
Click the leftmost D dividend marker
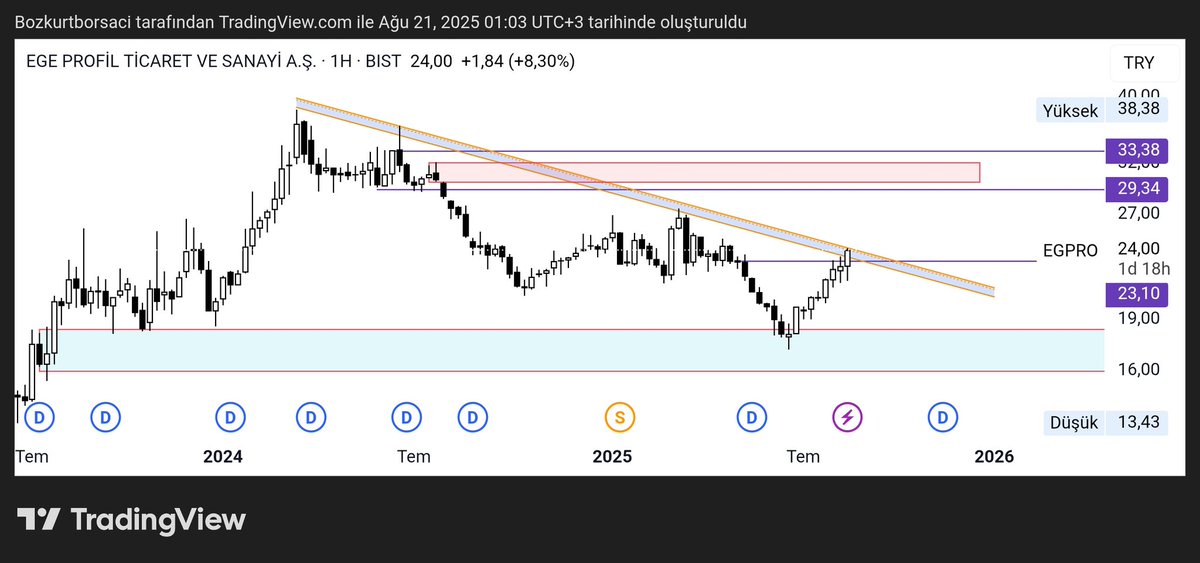coord(40,417)
